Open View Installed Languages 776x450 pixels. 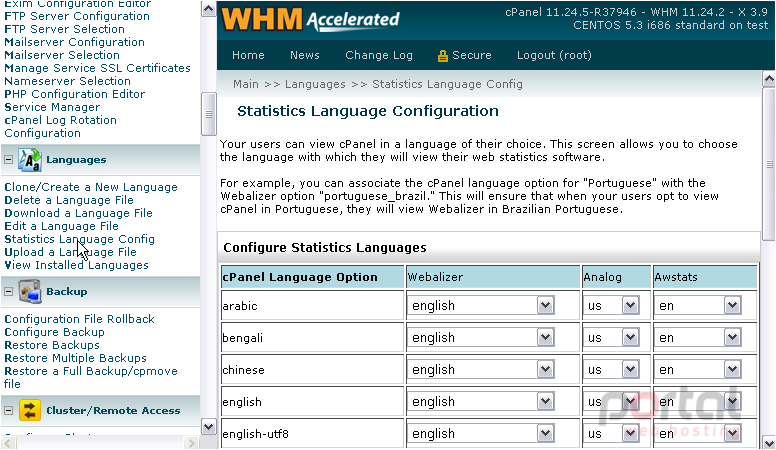click(x=76, y=265)
